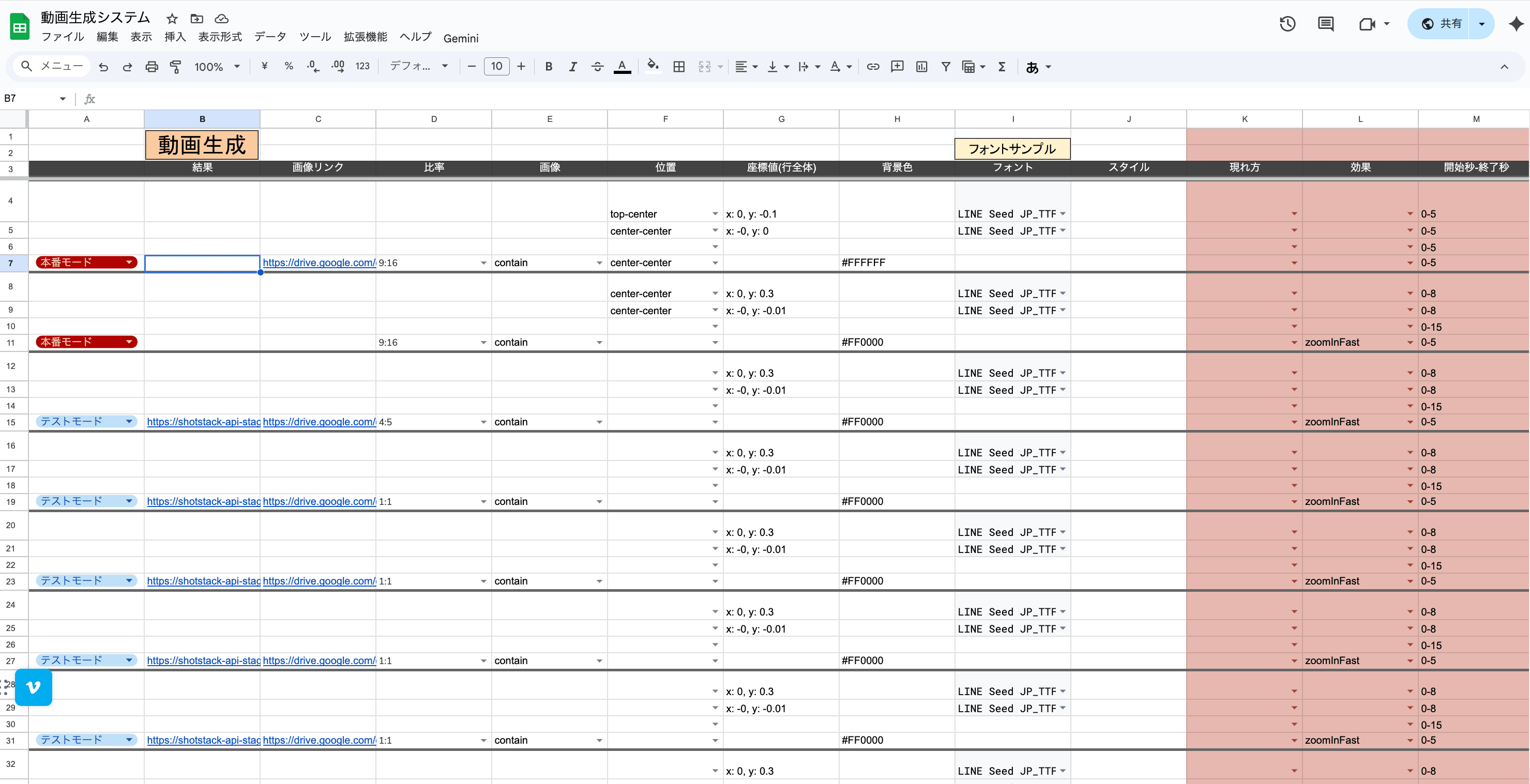Open the データ menu

click(x=270, y=37)
